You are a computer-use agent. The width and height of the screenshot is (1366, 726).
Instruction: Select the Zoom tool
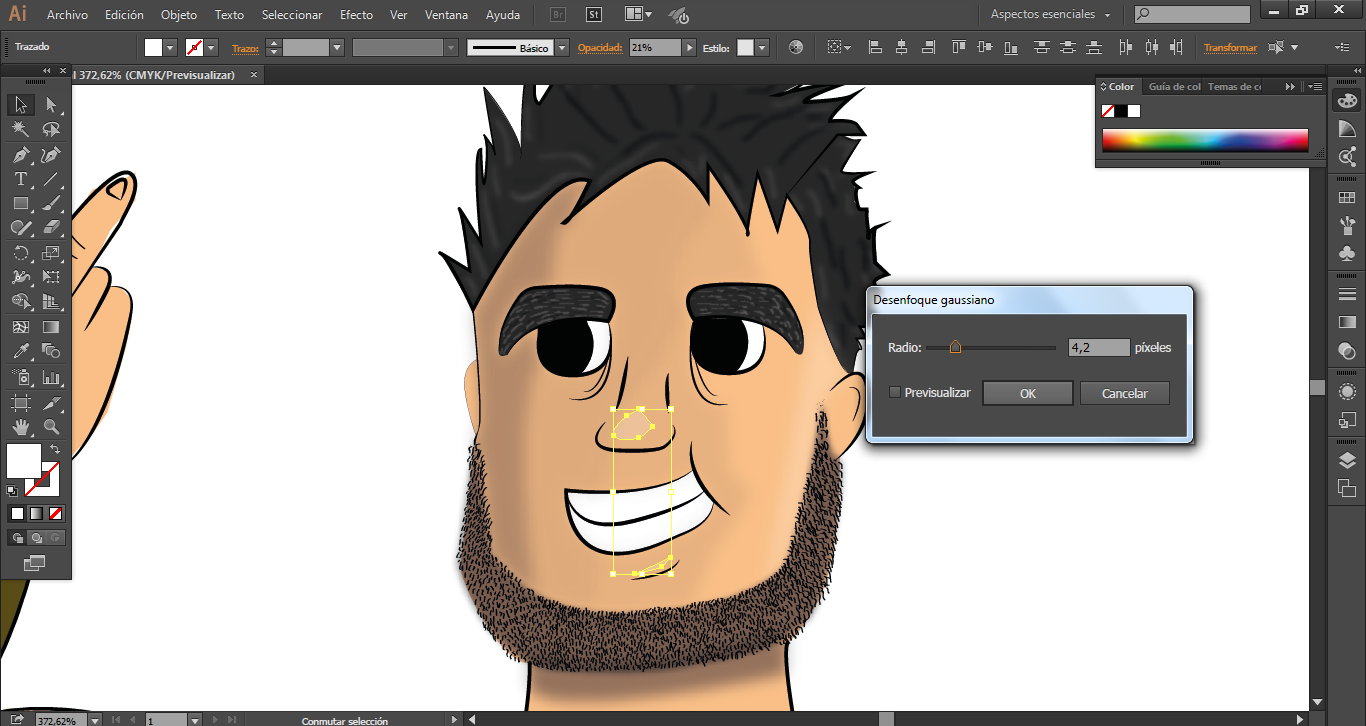51,427
